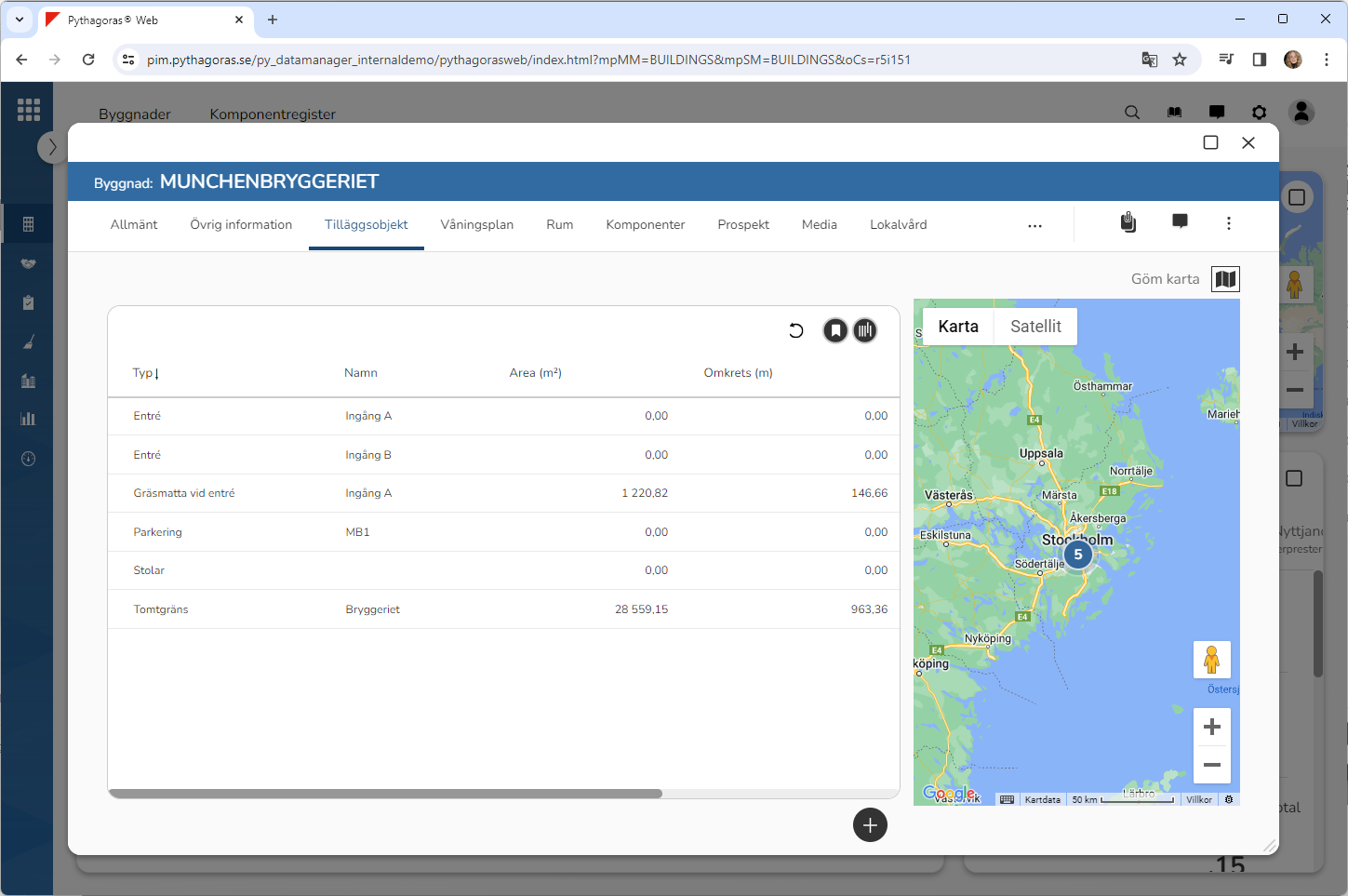
Task: Click the cluster marker 5 on Stockholm
Action: coord(1078,555)
